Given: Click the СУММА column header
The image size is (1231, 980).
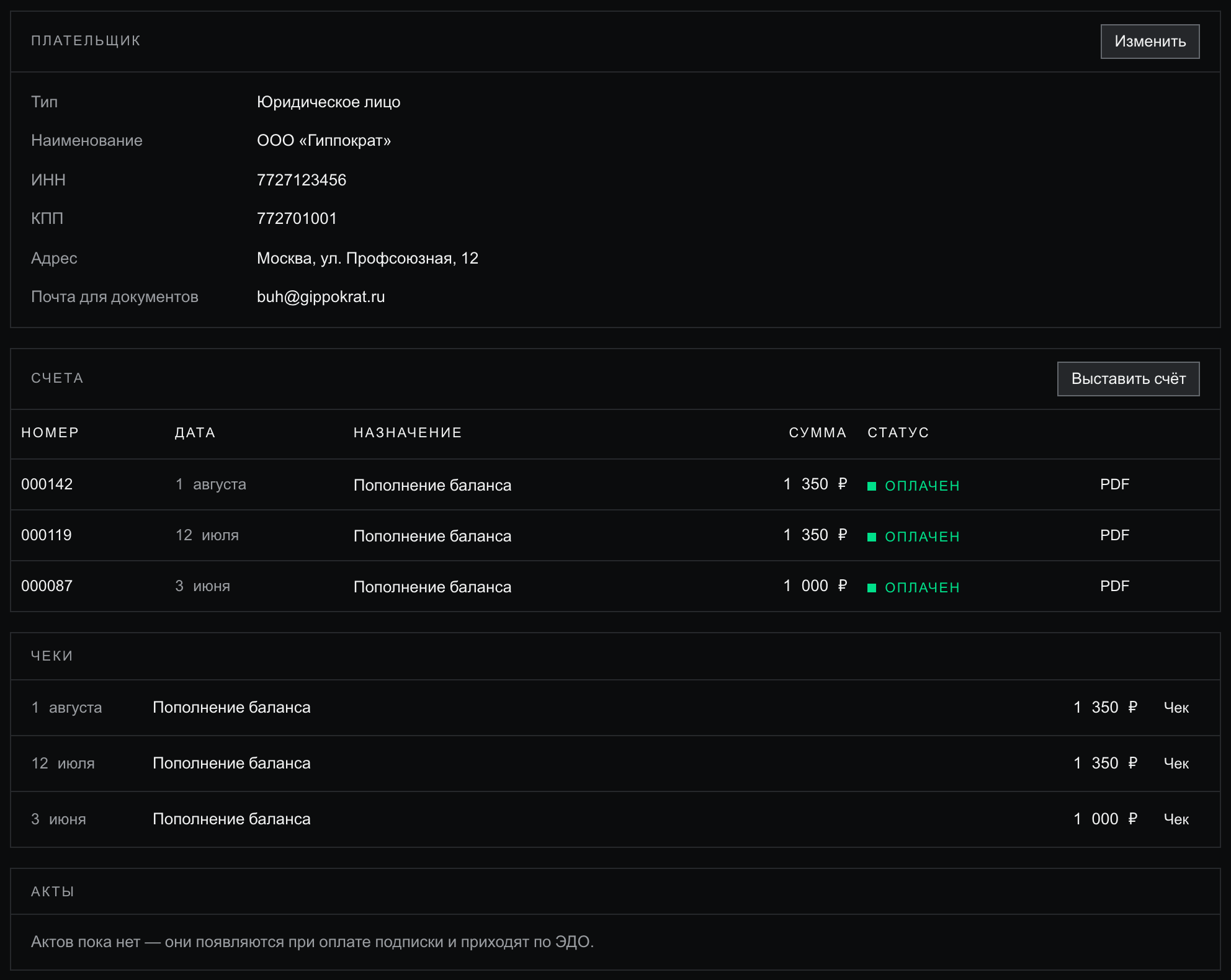Looking at the screenshot, I should 818,433.
